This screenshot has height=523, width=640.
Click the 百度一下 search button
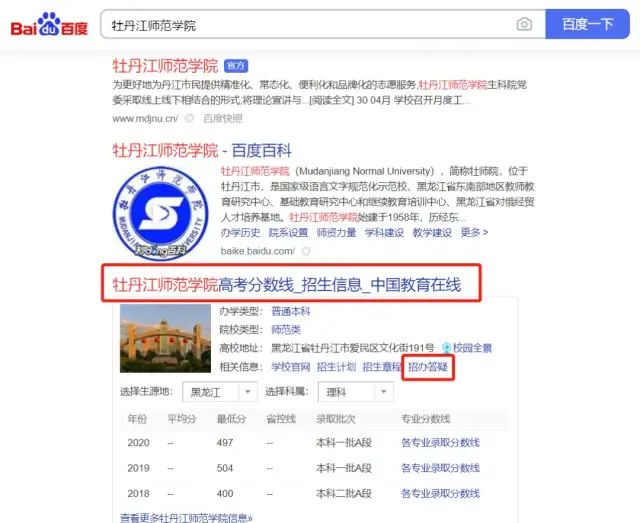587,24
